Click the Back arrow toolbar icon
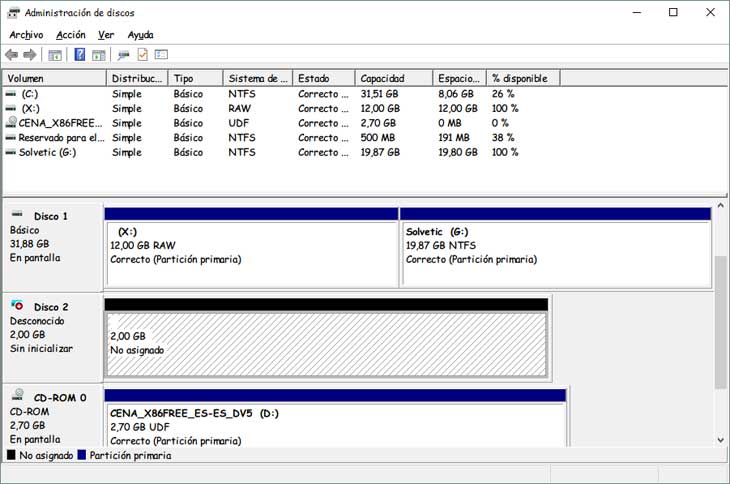Viewport: 730px width, 484px height. [x=11, y=55]
